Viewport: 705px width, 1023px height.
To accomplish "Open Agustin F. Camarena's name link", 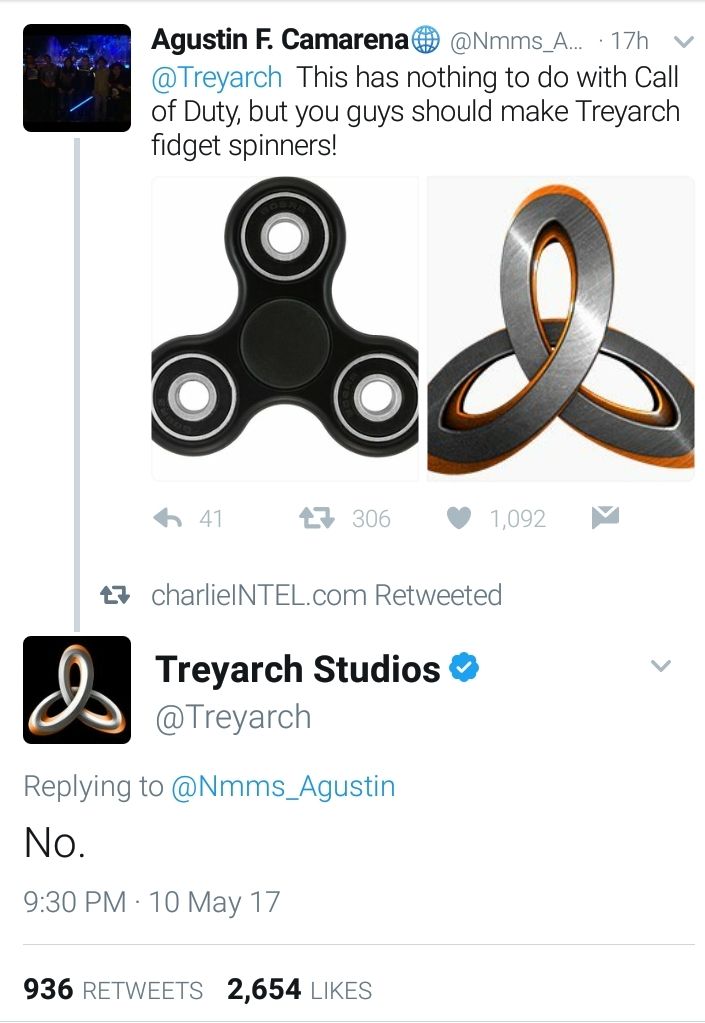I will (x=281, y=40).
